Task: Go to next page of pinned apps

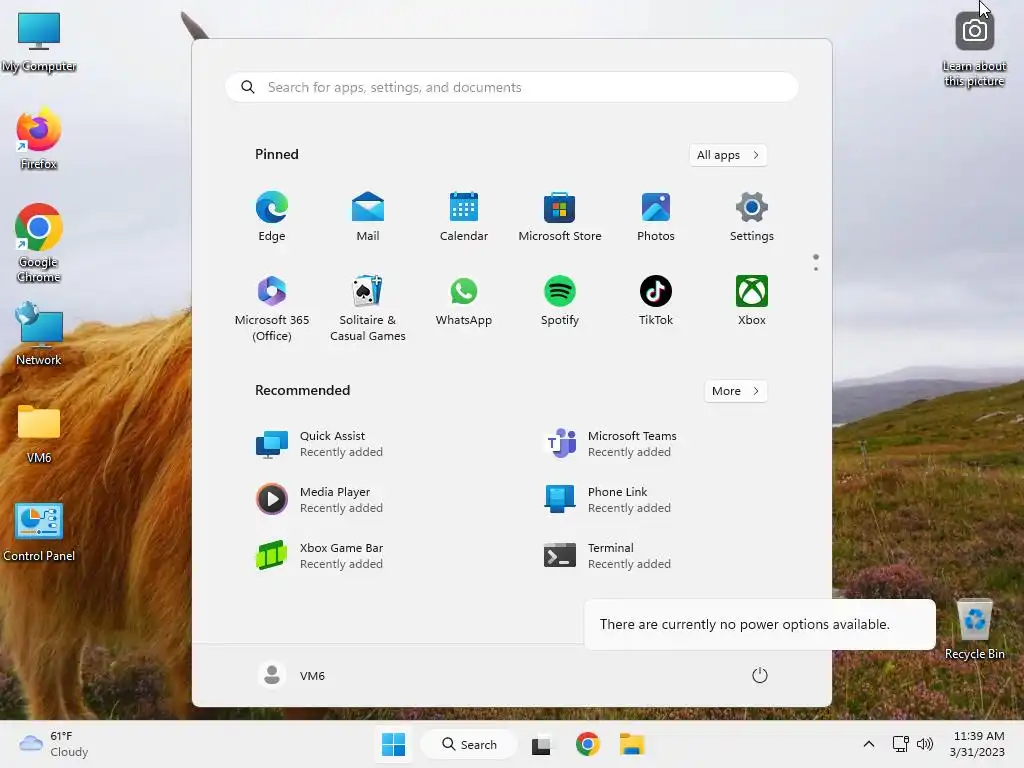Action: tap(816, 269)
